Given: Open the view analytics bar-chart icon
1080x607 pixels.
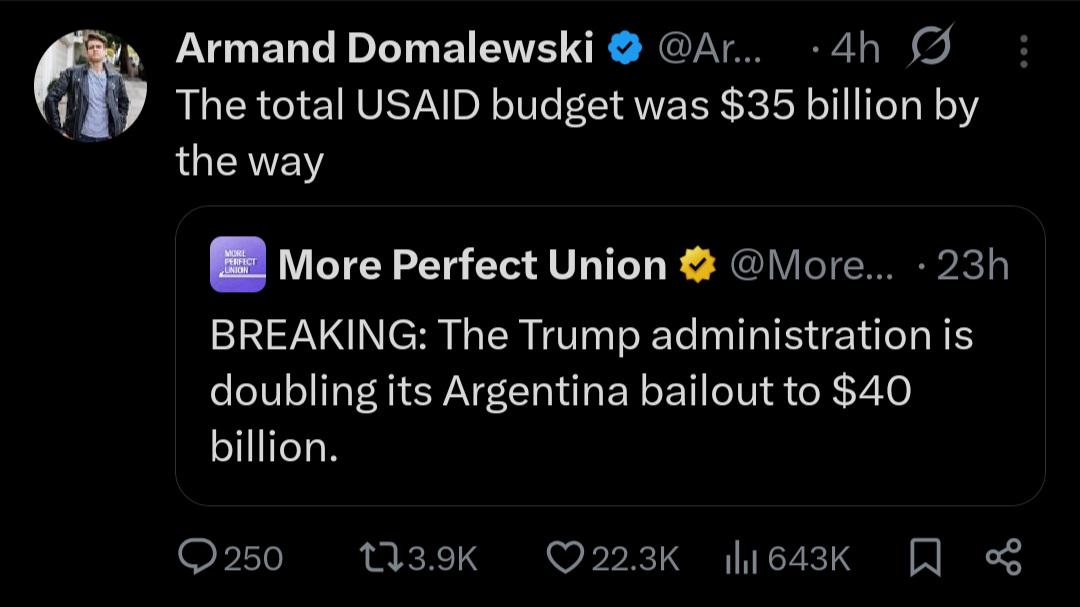Looking at the screenshot, I should [738, 558].
